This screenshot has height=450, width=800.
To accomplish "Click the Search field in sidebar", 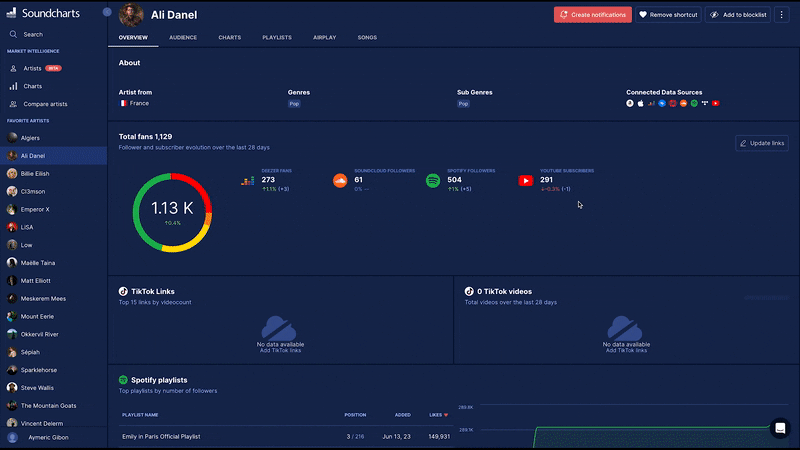I will click(32, 34).
